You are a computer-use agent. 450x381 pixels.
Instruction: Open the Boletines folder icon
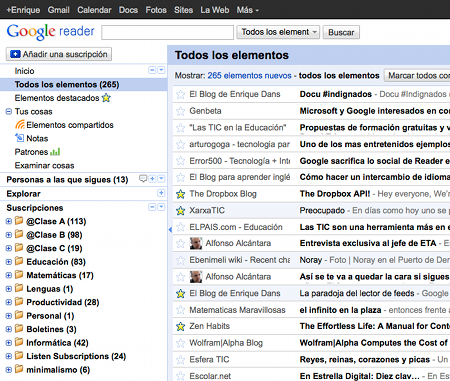pos(19,329)
